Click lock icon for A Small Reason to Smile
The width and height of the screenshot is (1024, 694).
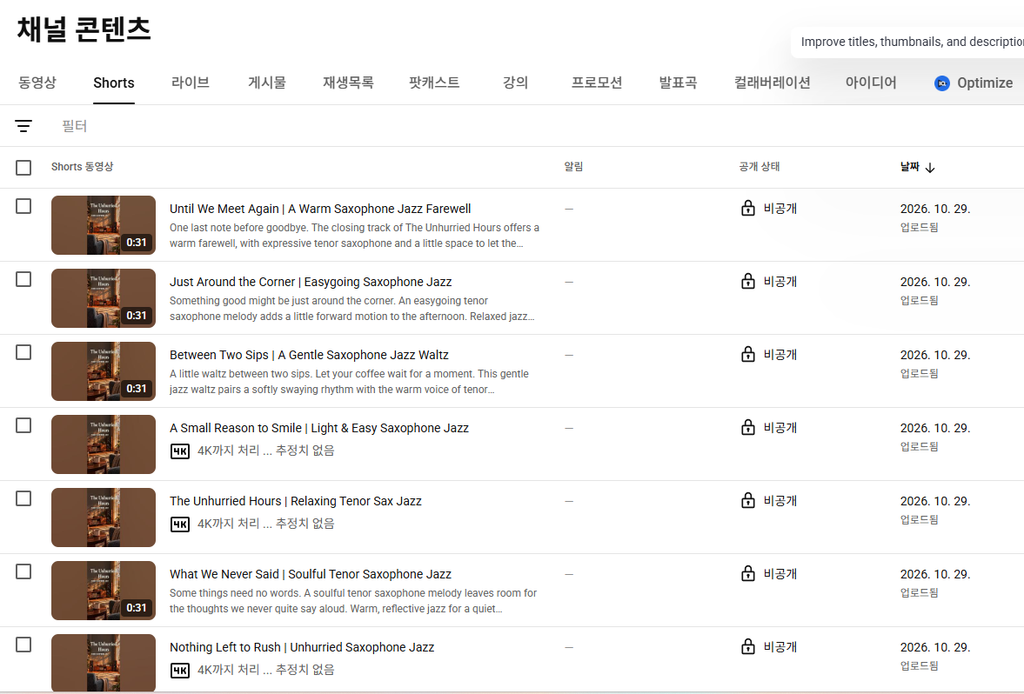point(748,428)
